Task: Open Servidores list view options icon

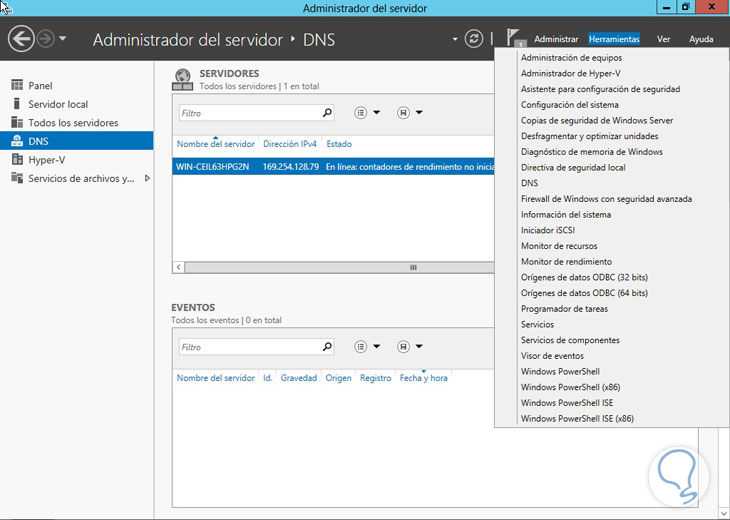Action: (361, 113)
